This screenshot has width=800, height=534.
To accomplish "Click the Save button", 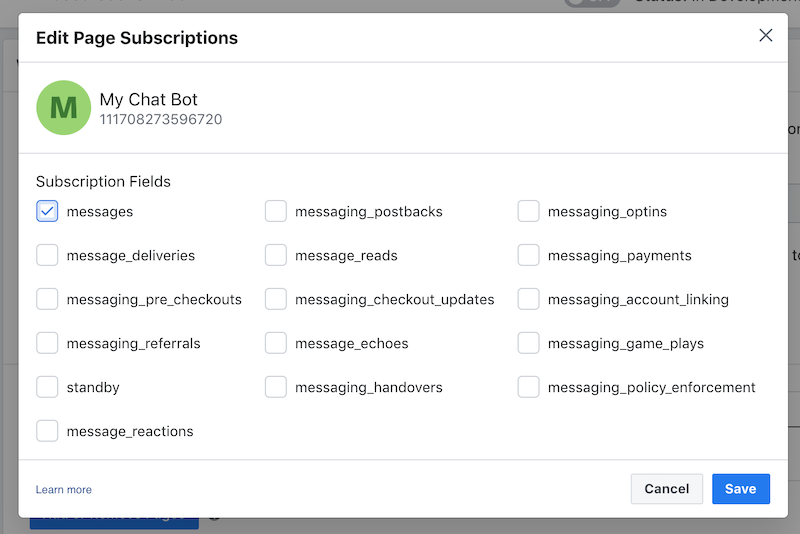I will [x=740, y=489].
